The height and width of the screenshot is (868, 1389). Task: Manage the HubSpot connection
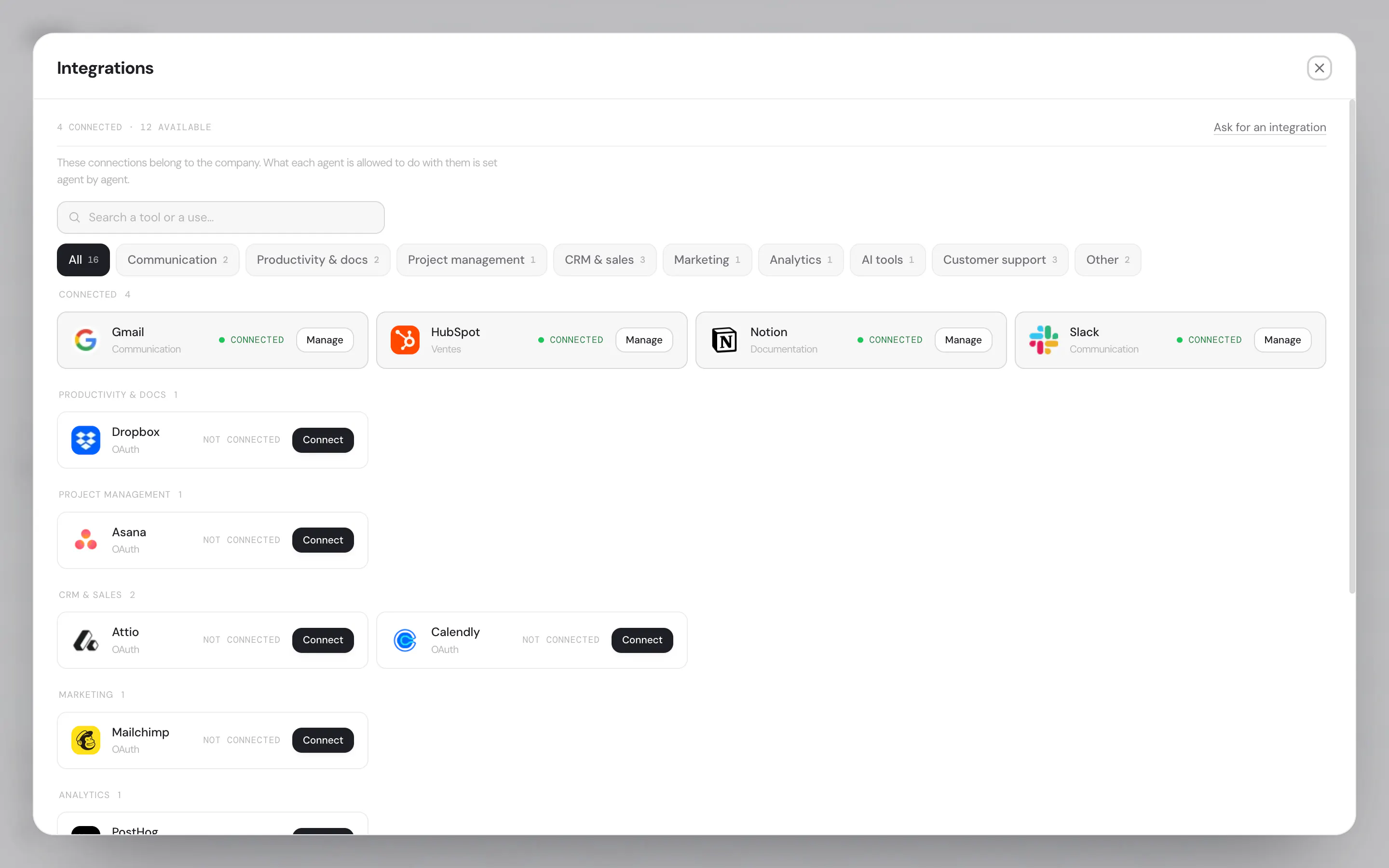click(644, 340)
